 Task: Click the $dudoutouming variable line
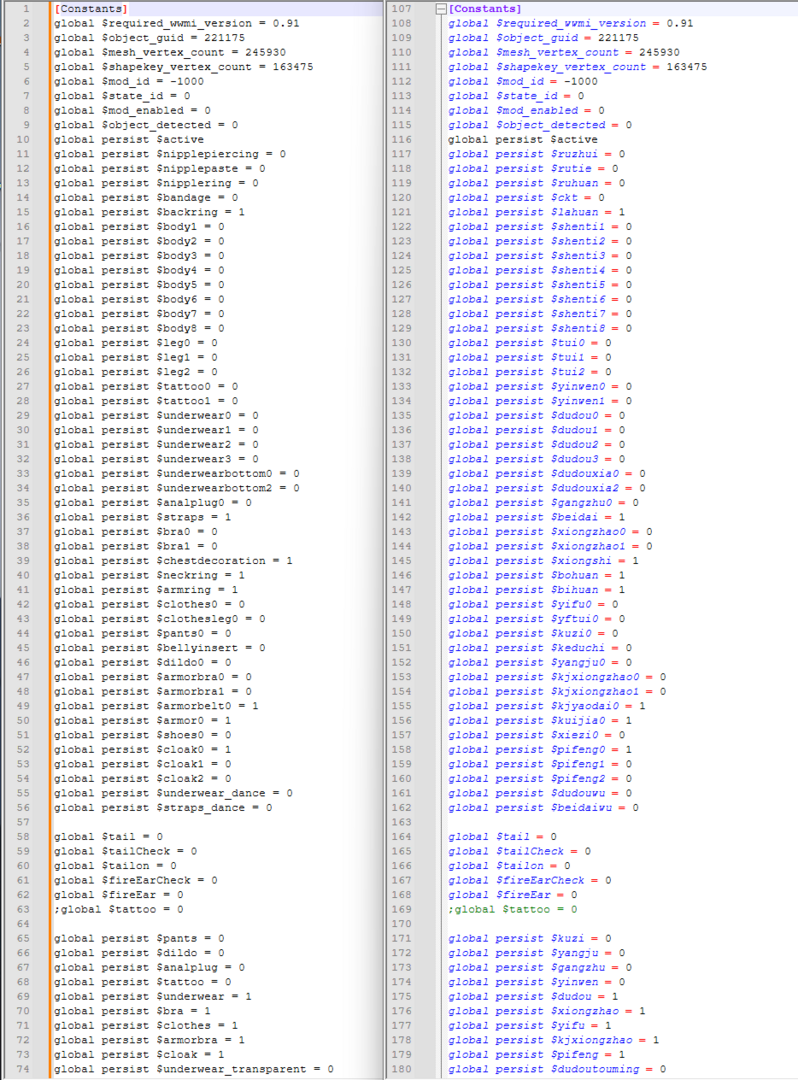(x=557, y=1069)
